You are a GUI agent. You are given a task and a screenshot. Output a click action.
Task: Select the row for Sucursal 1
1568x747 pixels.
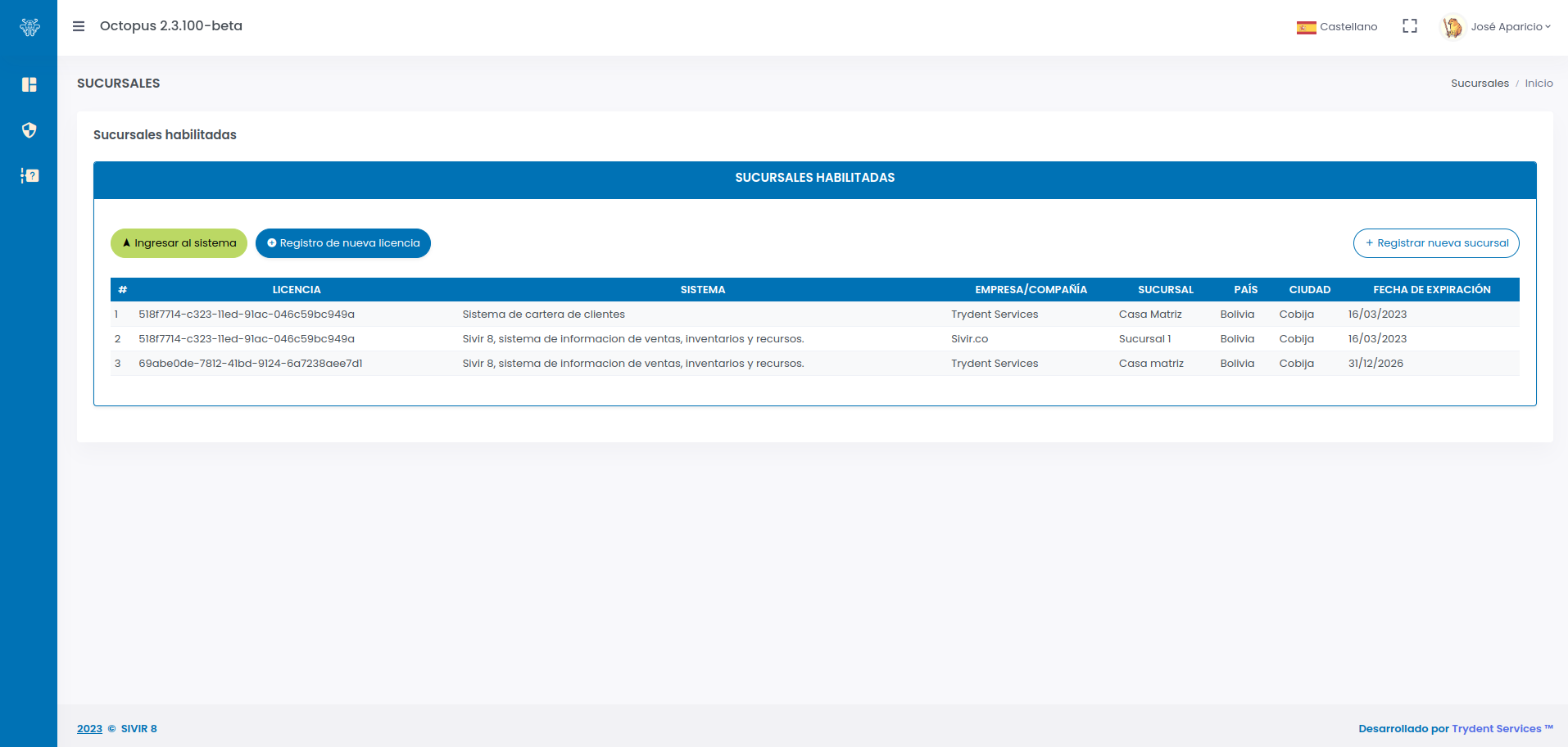coord(1144,339)
